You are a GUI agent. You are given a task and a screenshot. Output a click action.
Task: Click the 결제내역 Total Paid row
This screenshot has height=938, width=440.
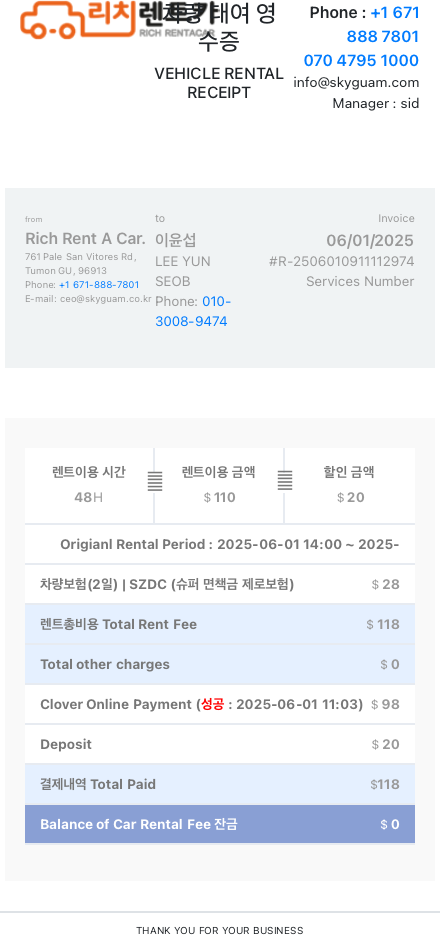(219, 784)
